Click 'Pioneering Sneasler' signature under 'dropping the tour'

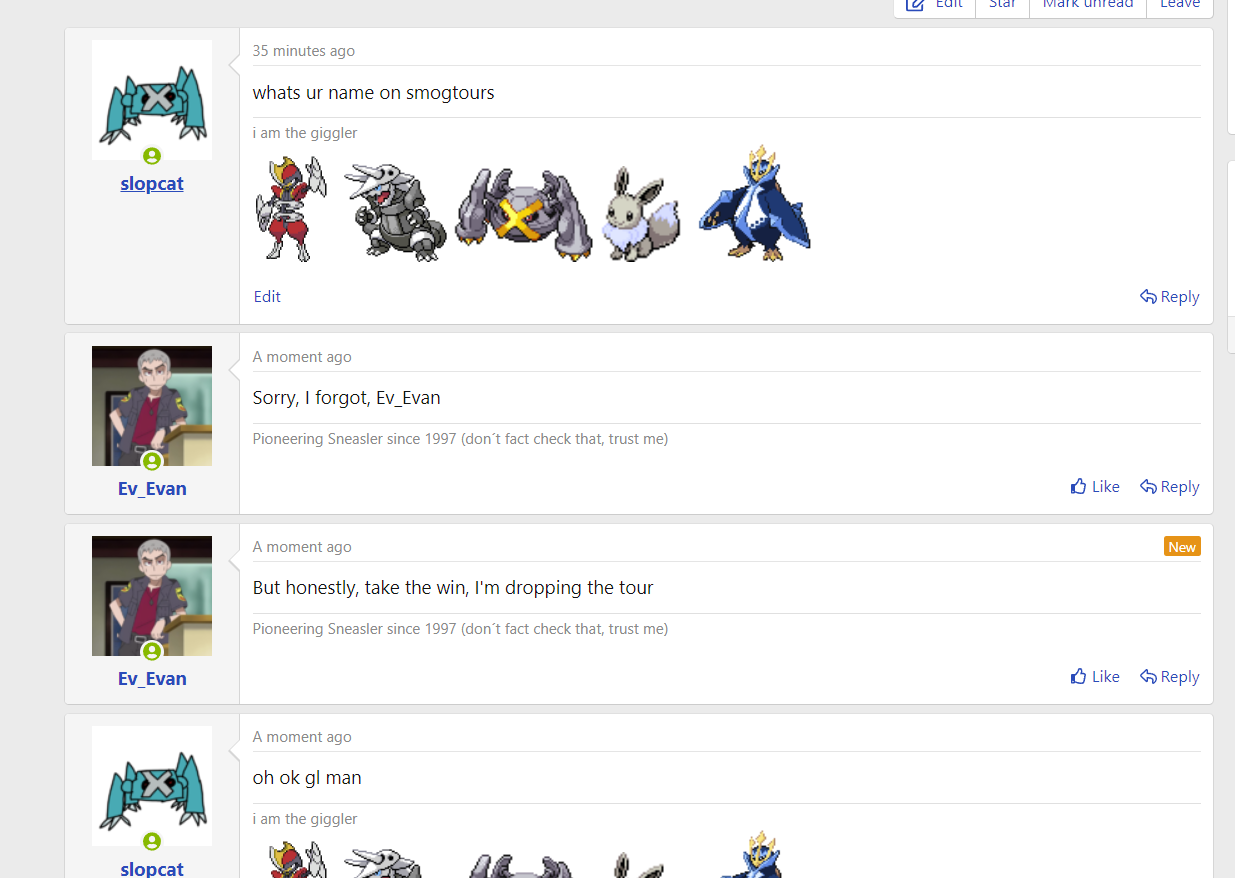[460, 629]
